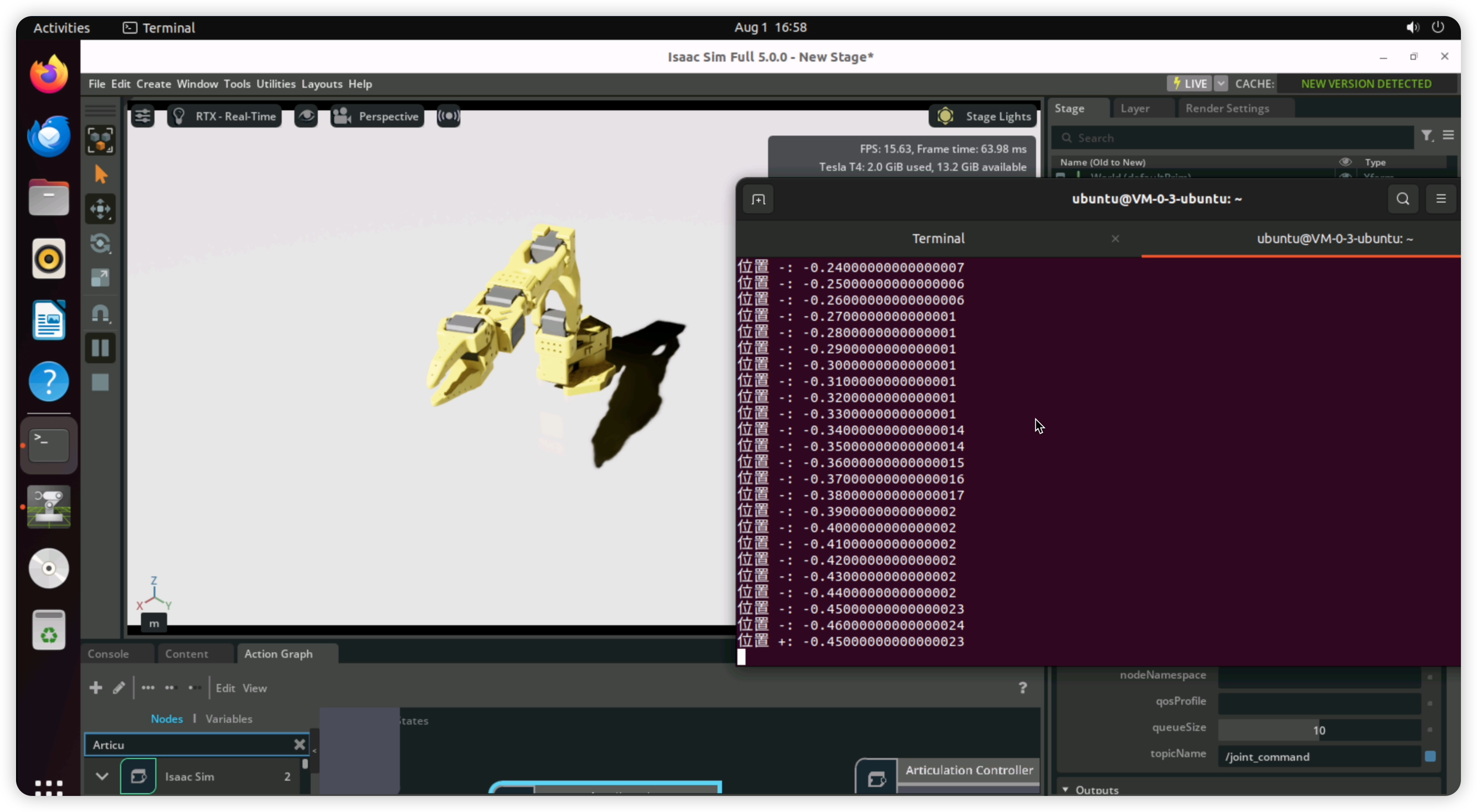The height and width of the screenshot is (812, 1477).
Task: Click the second three-dots icon in graph toolbar
Action: 170,688
